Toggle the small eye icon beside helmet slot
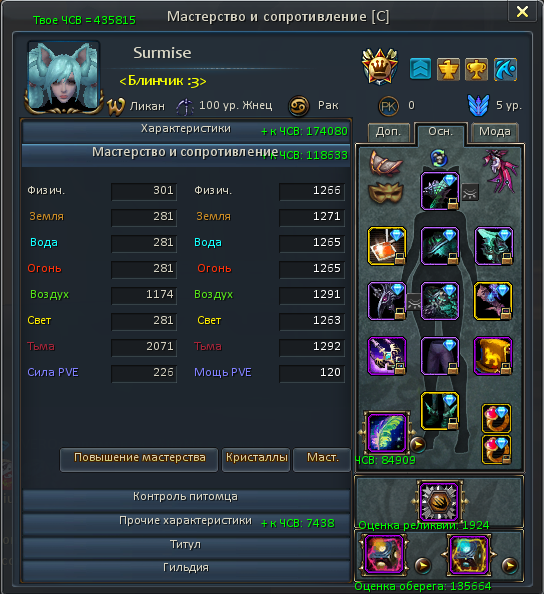 click(470, 192)
